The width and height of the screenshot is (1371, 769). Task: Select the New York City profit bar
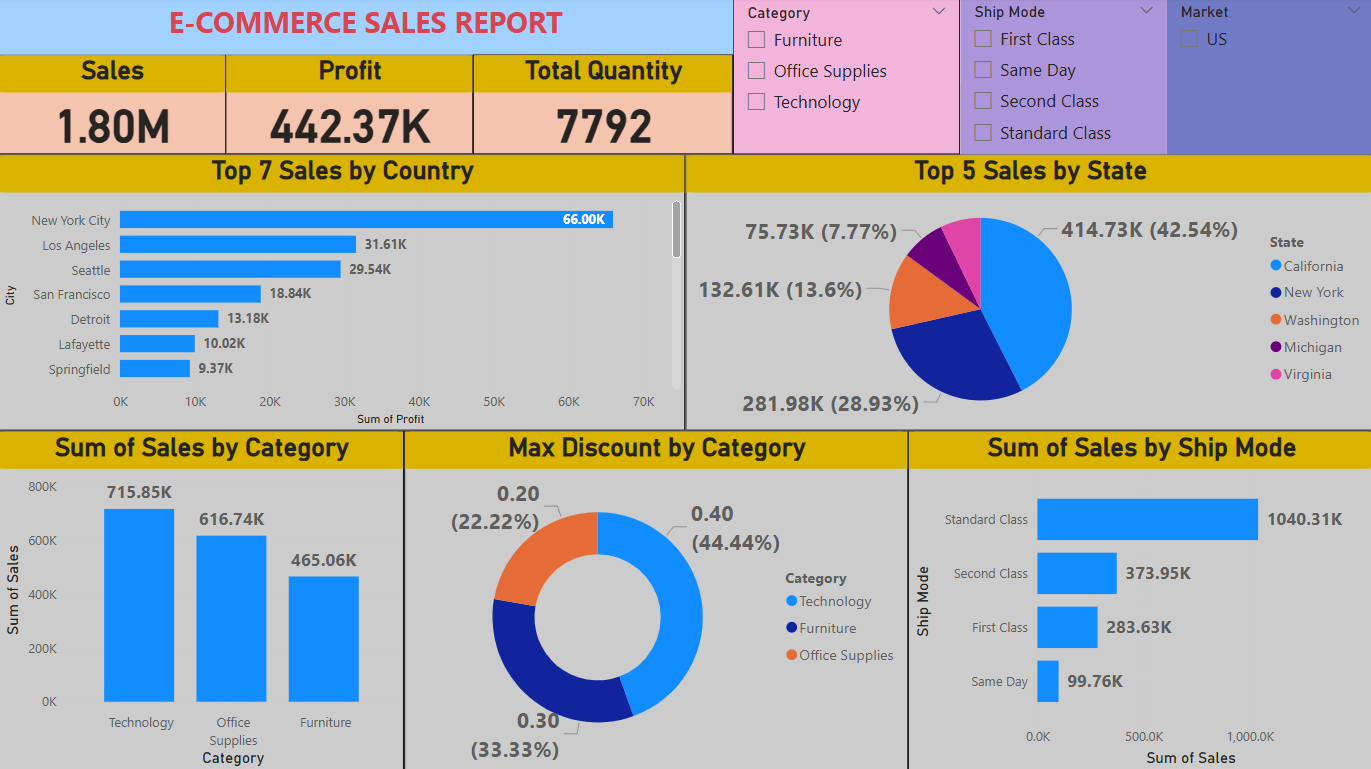tap(366, 220)
